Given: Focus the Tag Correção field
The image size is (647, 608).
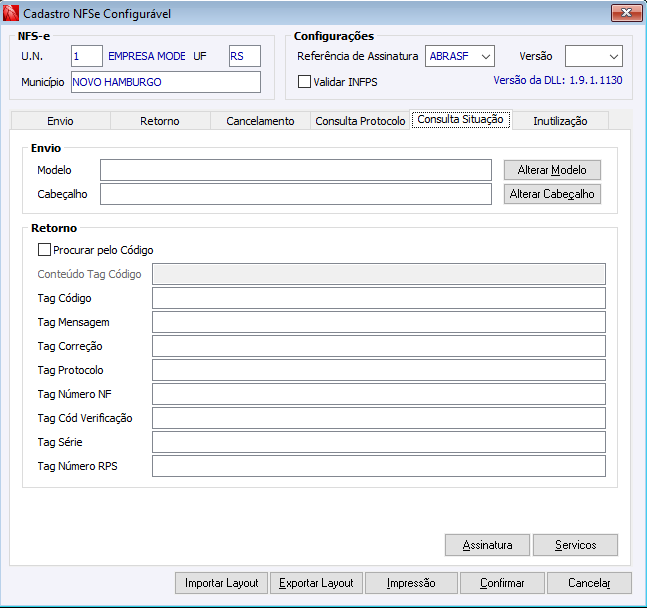Looking at the screenshot, I should click(379, 346).
